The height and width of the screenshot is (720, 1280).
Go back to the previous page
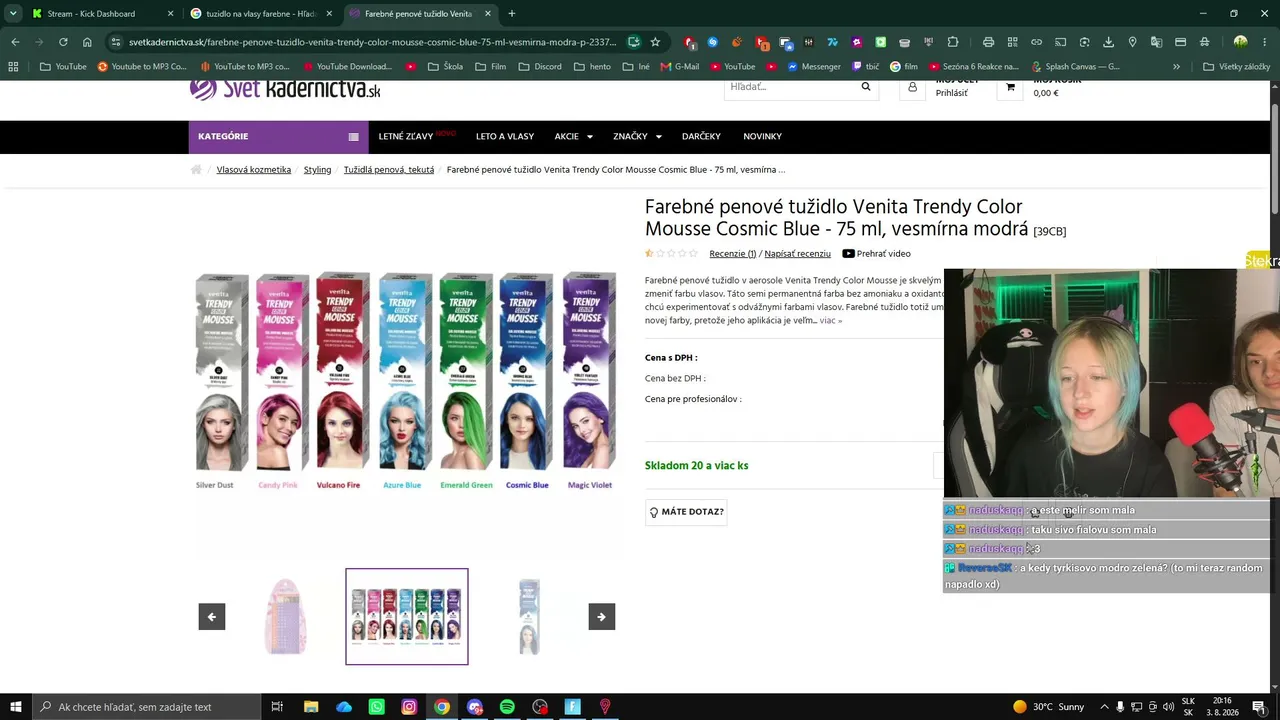[x=15, y=42]
